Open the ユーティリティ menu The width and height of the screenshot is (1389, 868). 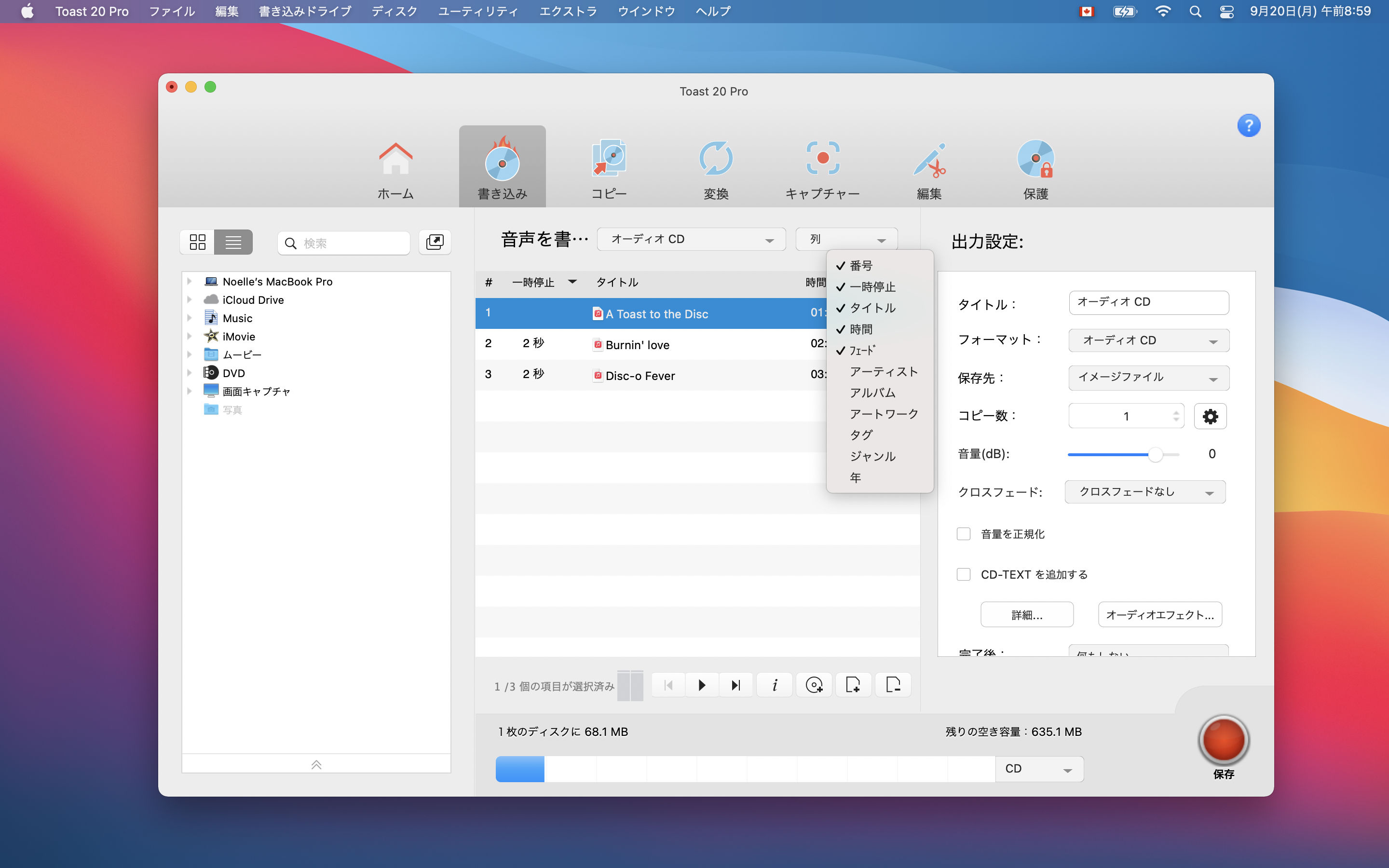tap(478, 12)
